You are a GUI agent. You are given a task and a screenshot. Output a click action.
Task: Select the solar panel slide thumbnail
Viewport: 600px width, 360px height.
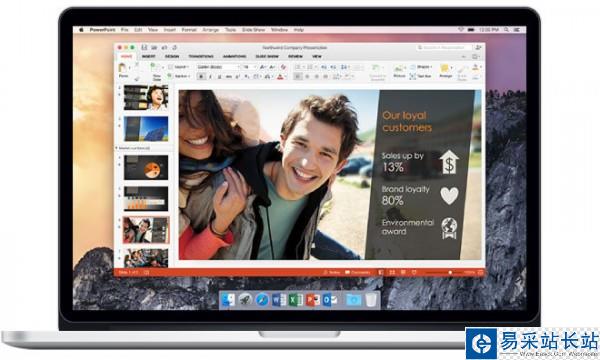(146, 129)
